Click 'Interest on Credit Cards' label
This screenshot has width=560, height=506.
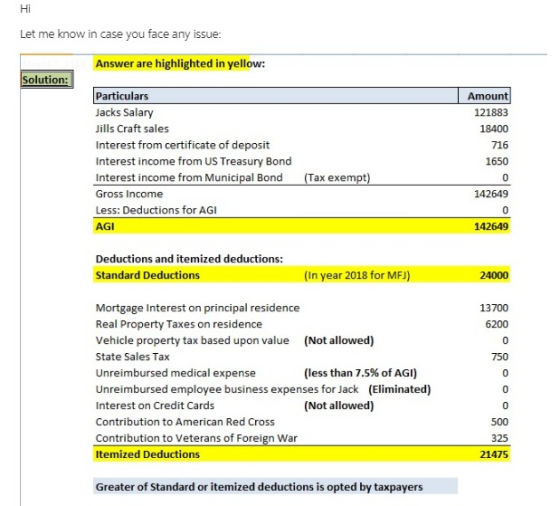[x=155, y=406]
